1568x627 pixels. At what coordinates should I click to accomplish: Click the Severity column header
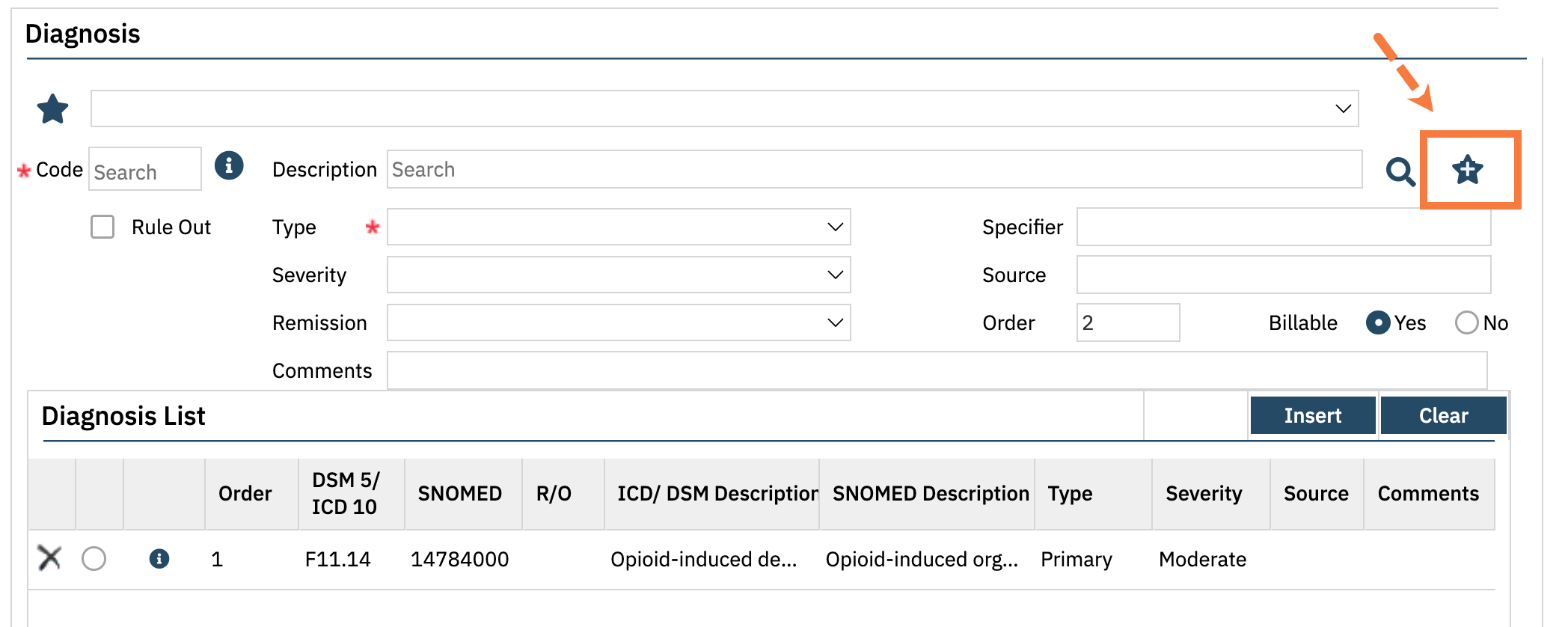1203,494
